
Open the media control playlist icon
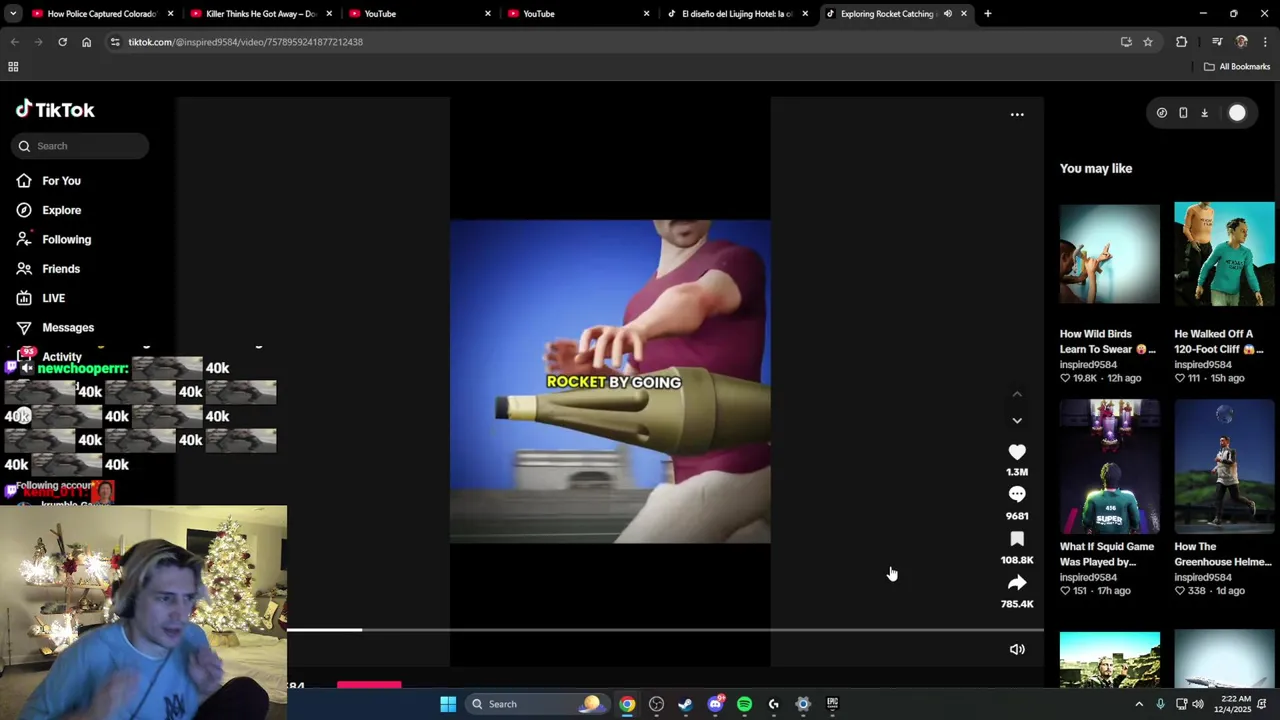tap(1217, 42)
